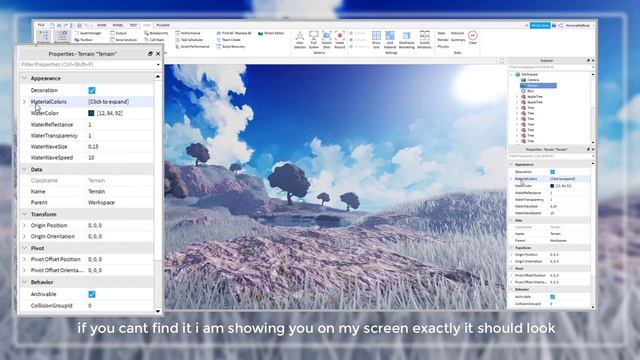
Task: Switch to the VIEW ribbon tab
Action: tap(147, 25)
